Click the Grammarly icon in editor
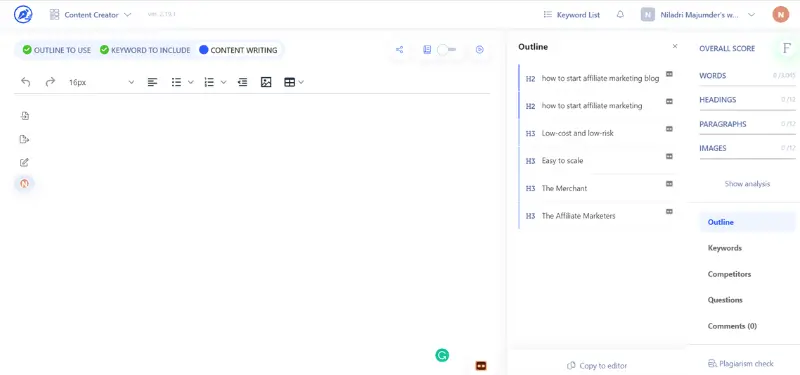Image resolution: width=800 pixels, height=375 pixels. (442, 356)
